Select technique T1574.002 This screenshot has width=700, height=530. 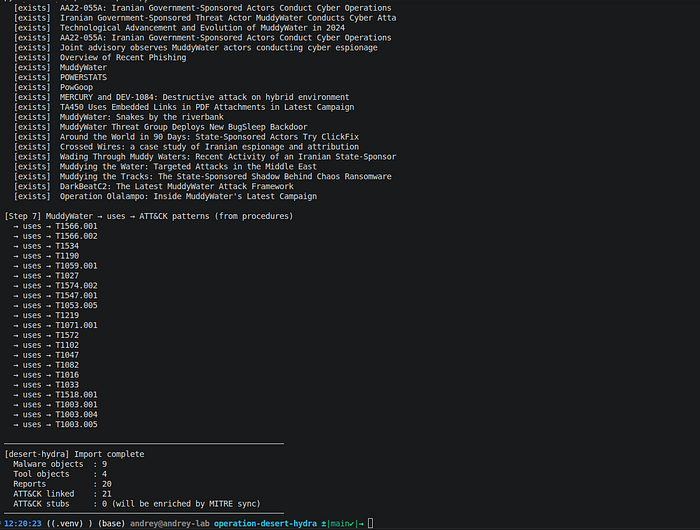pyautogui.click(x=76, y=285)
